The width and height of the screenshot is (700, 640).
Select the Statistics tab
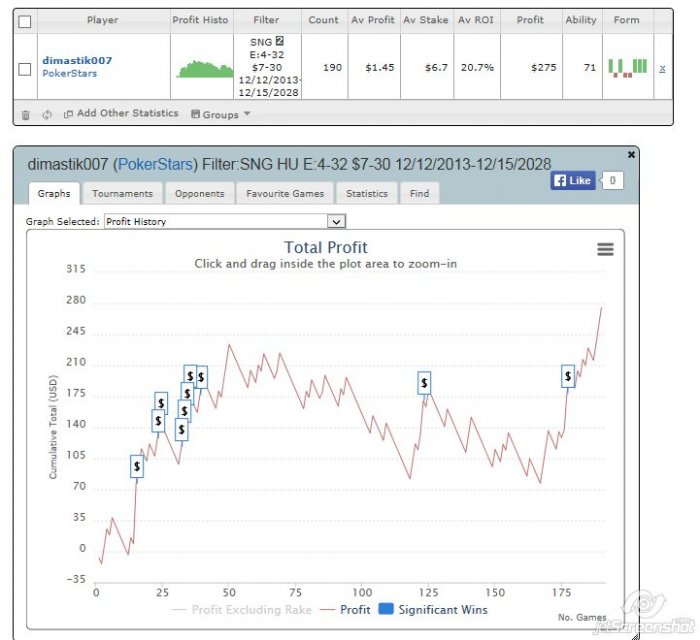pyautogui.click(x=366, y=194)
